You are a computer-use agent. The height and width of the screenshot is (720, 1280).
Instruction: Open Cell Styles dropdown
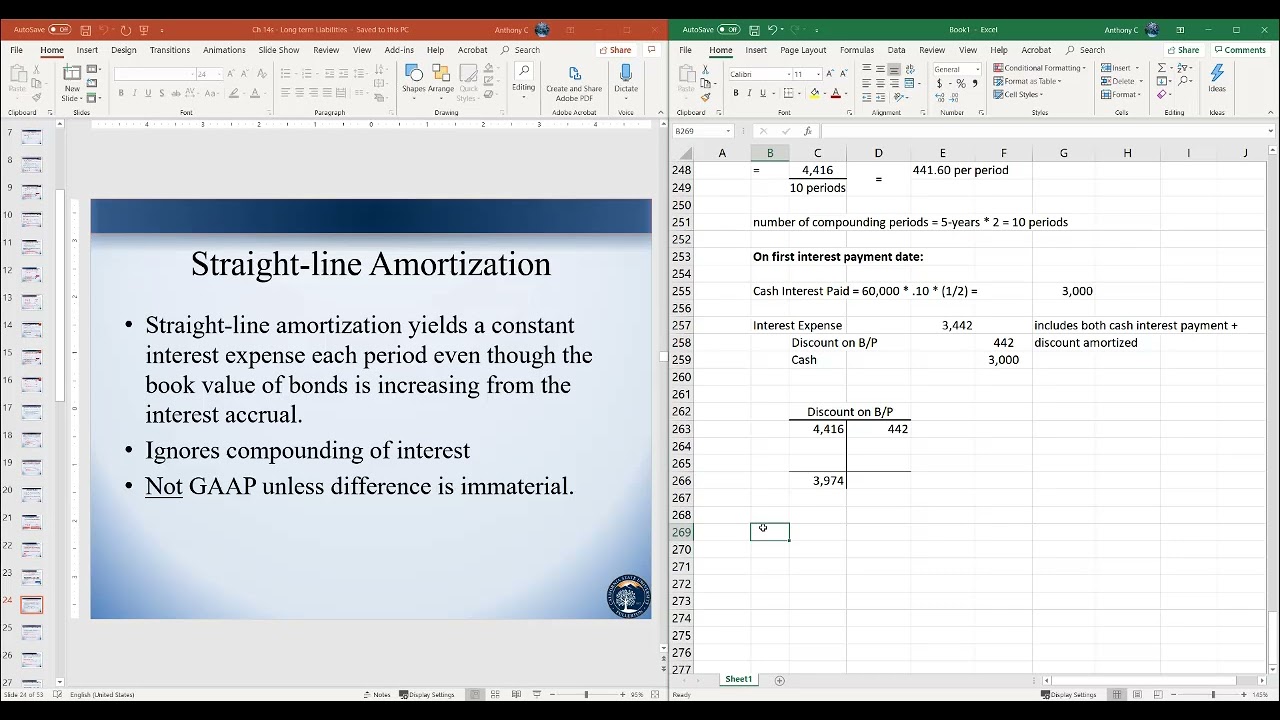pos(1019,94)
